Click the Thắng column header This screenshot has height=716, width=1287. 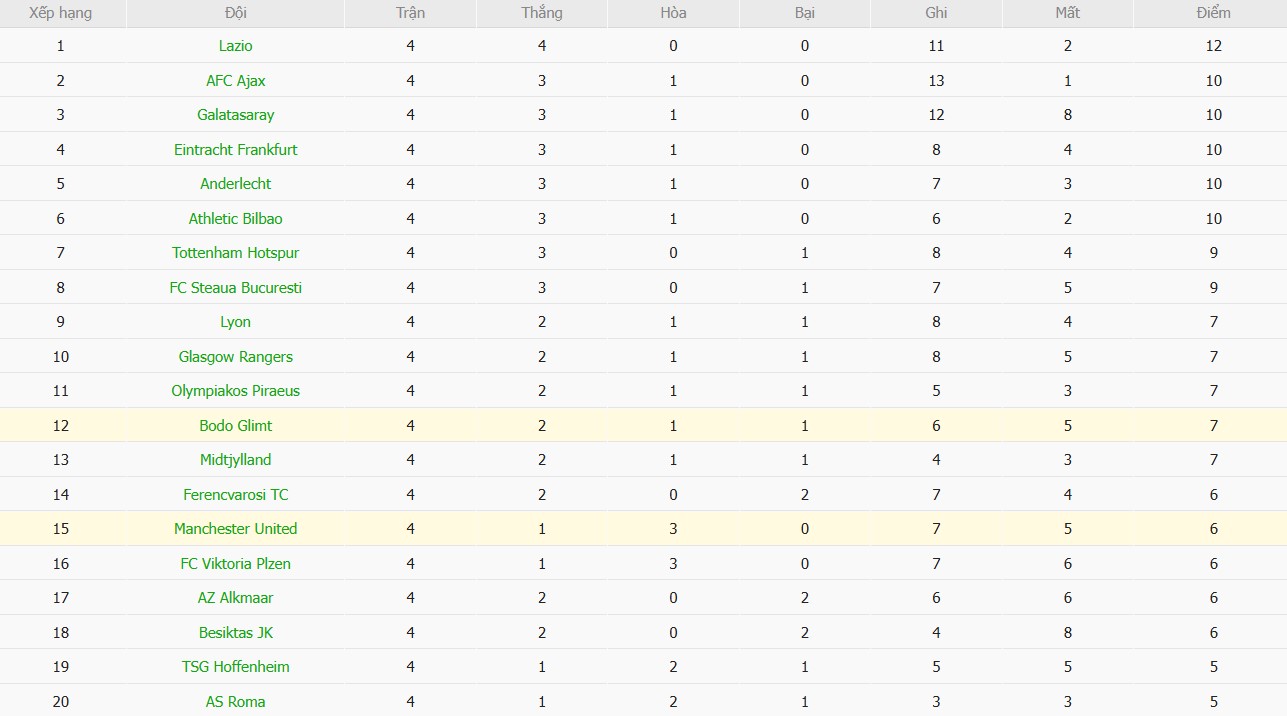coord(542,13)
